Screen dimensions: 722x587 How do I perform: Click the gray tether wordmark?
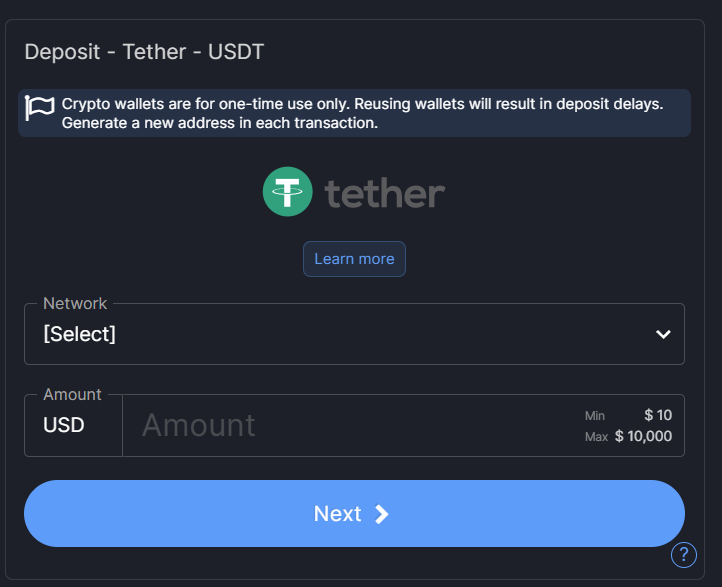385,193
